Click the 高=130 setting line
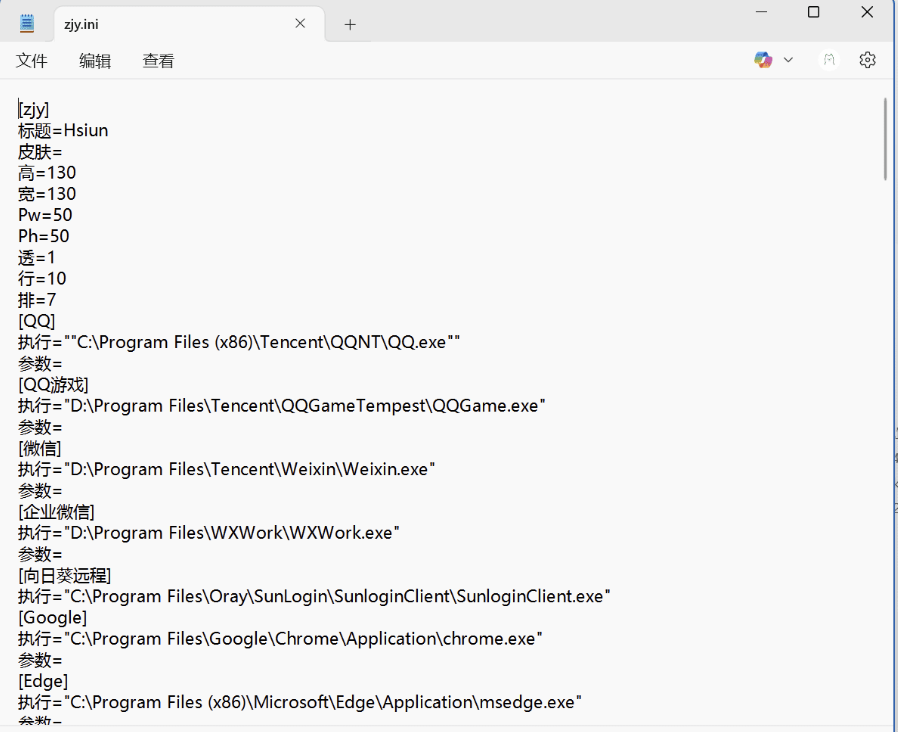Screen dimensions: 898x732 [46, 172]
